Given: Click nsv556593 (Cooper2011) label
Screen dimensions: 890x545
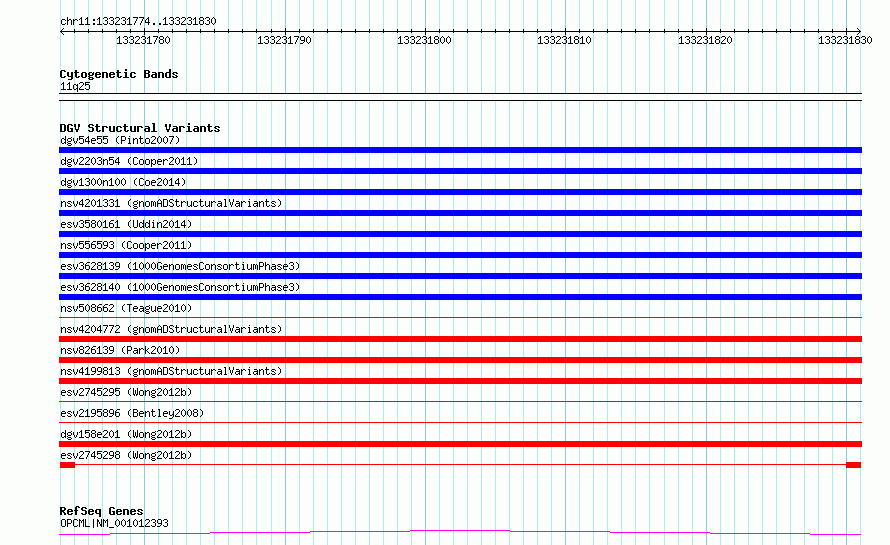Looking at the screenshot, I should coord(126,245).
